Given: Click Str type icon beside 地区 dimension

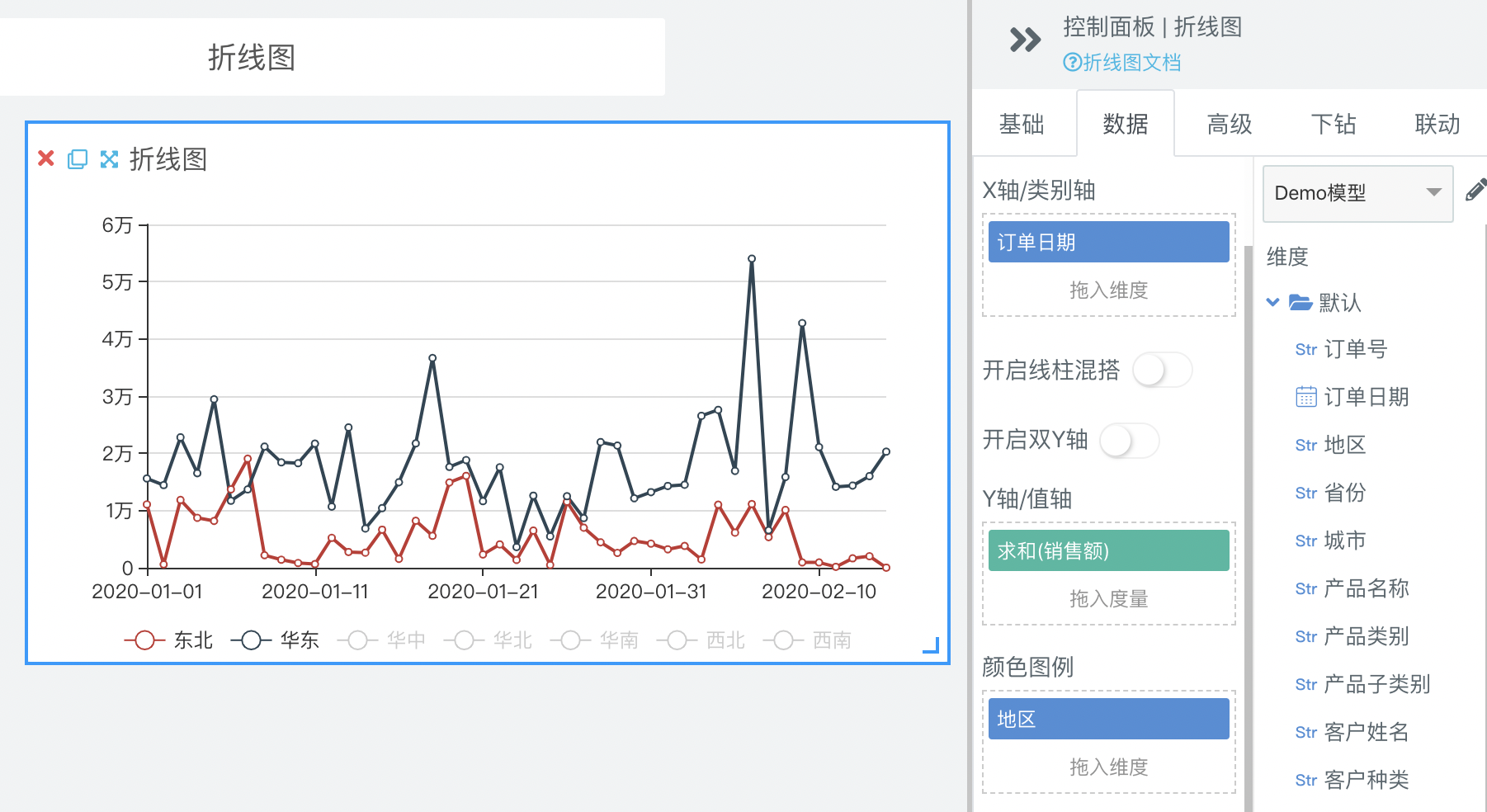Looking at the screenshot, I should point(1306,446).
